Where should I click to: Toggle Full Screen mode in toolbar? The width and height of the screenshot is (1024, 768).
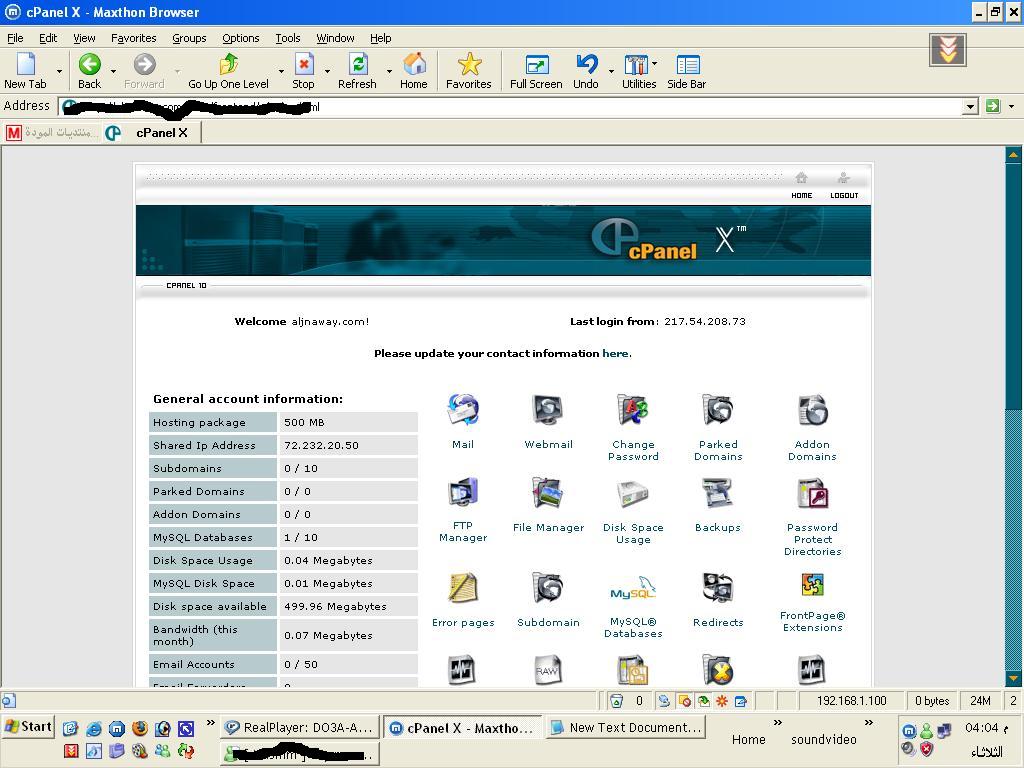click(x=536, y=71)
